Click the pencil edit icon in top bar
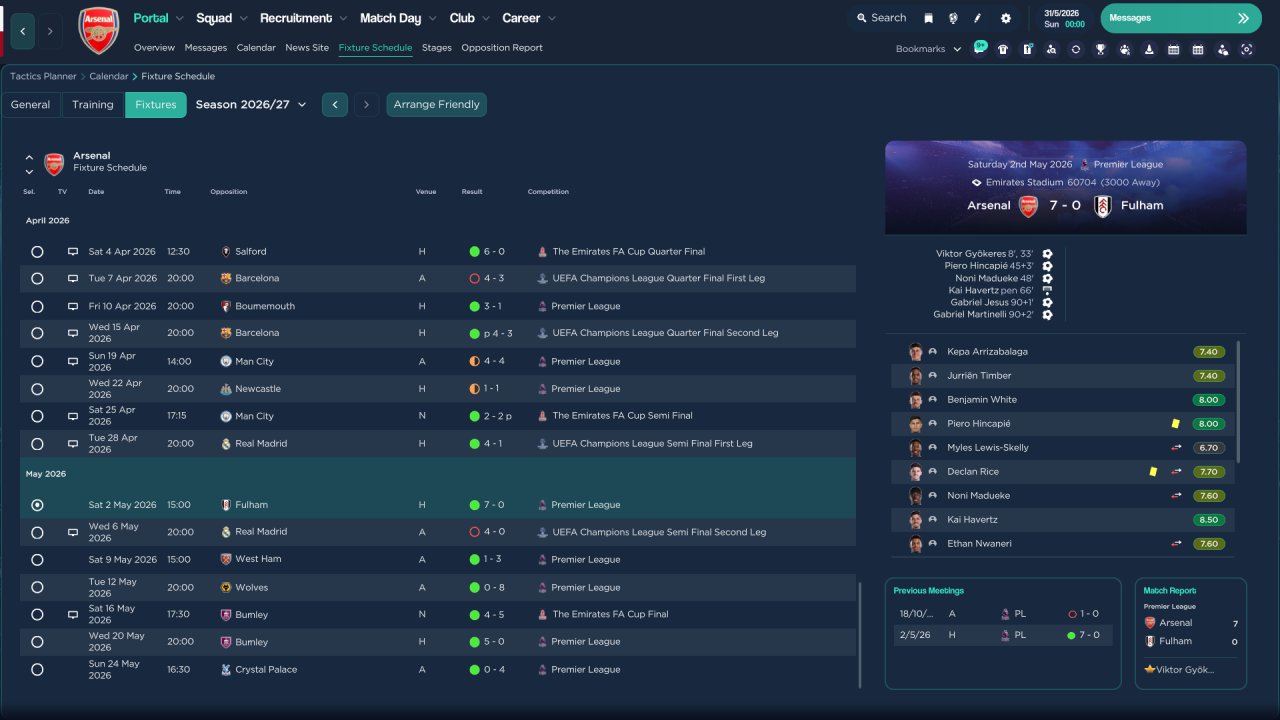This screenshot has width=1280, height=720. tap(978, 18)
